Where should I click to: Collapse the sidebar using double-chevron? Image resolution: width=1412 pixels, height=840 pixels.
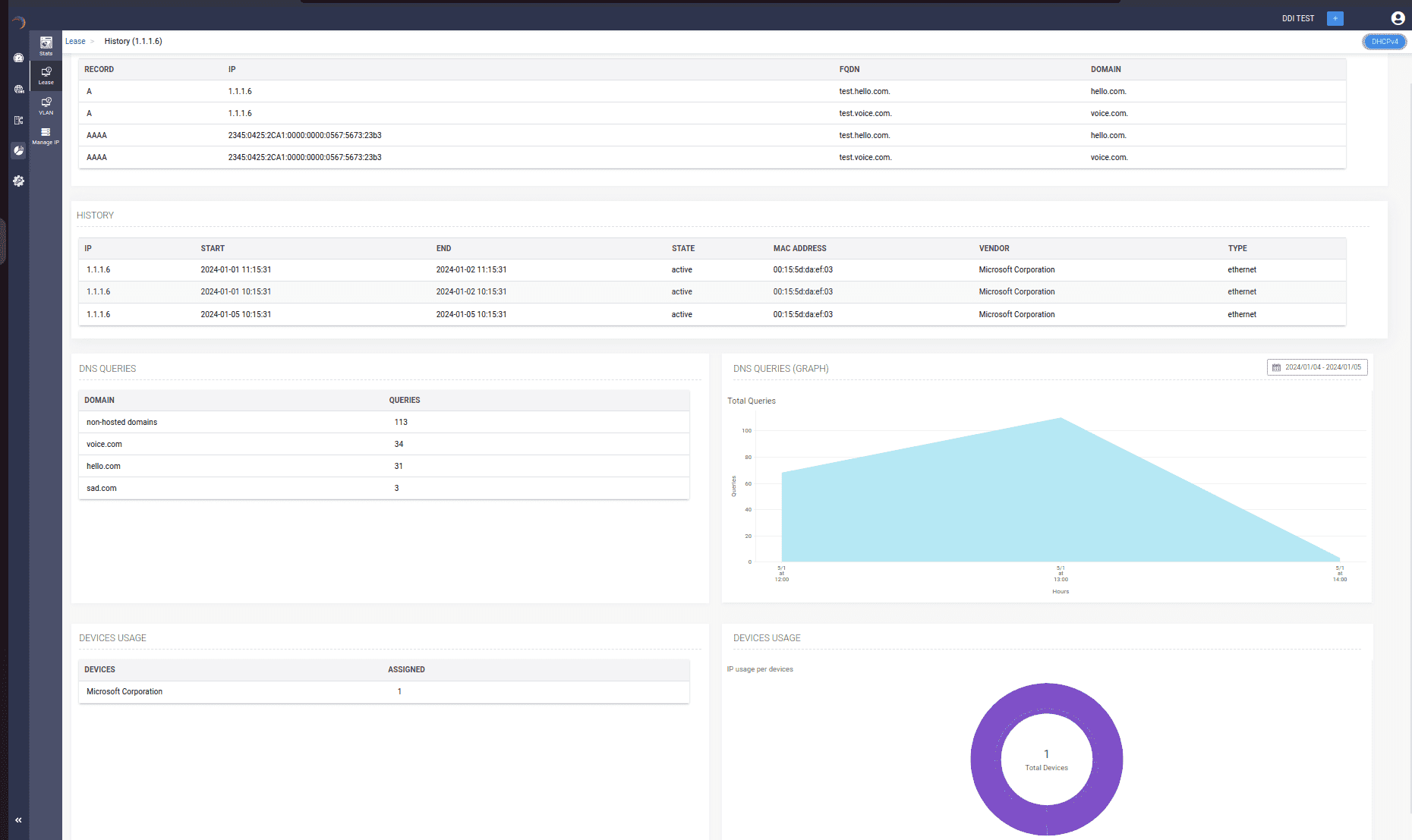18,820
